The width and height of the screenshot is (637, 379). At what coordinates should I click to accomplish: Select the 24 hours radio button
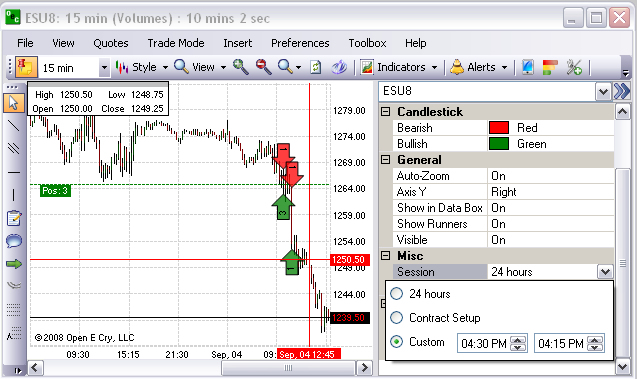(x=396, y=294)
